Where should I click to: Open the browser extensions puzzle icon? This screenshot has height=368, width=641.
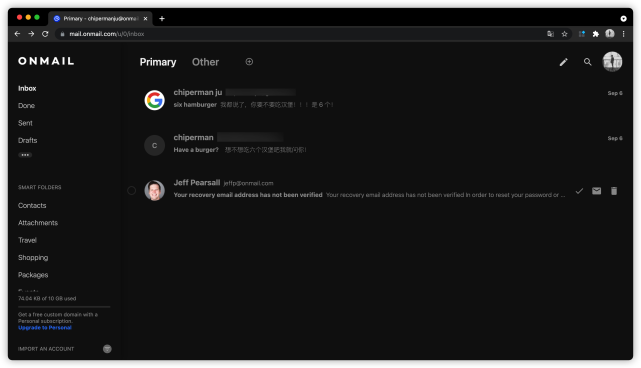(x=596, y=34)
